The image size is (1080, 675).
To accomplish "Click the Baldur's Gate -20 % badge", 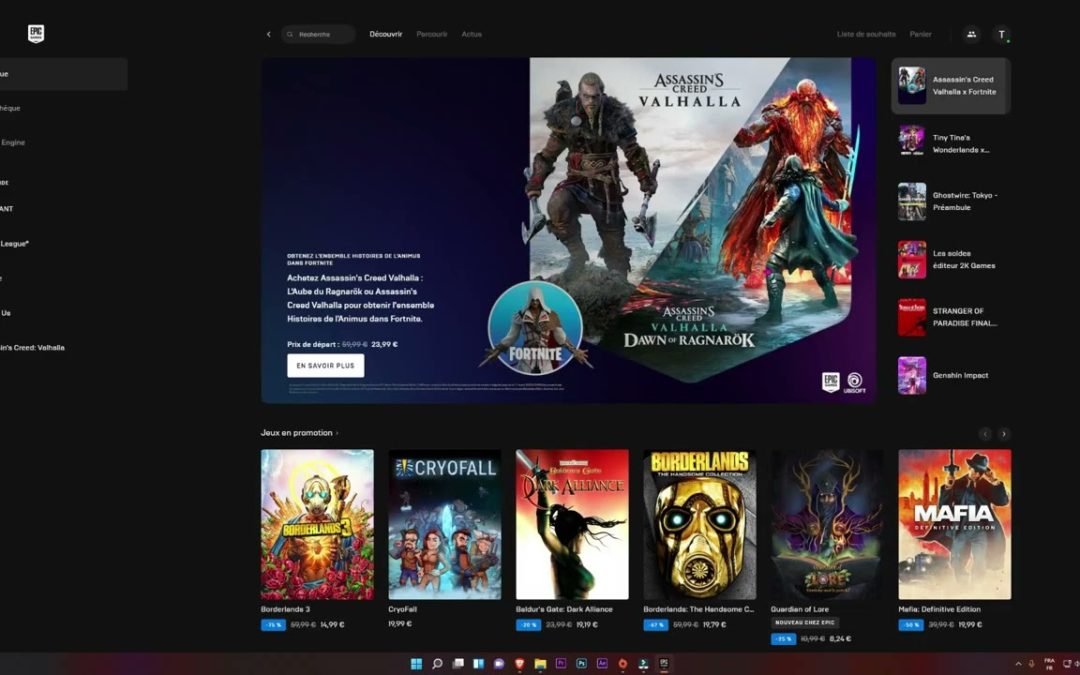I will 528,625.
